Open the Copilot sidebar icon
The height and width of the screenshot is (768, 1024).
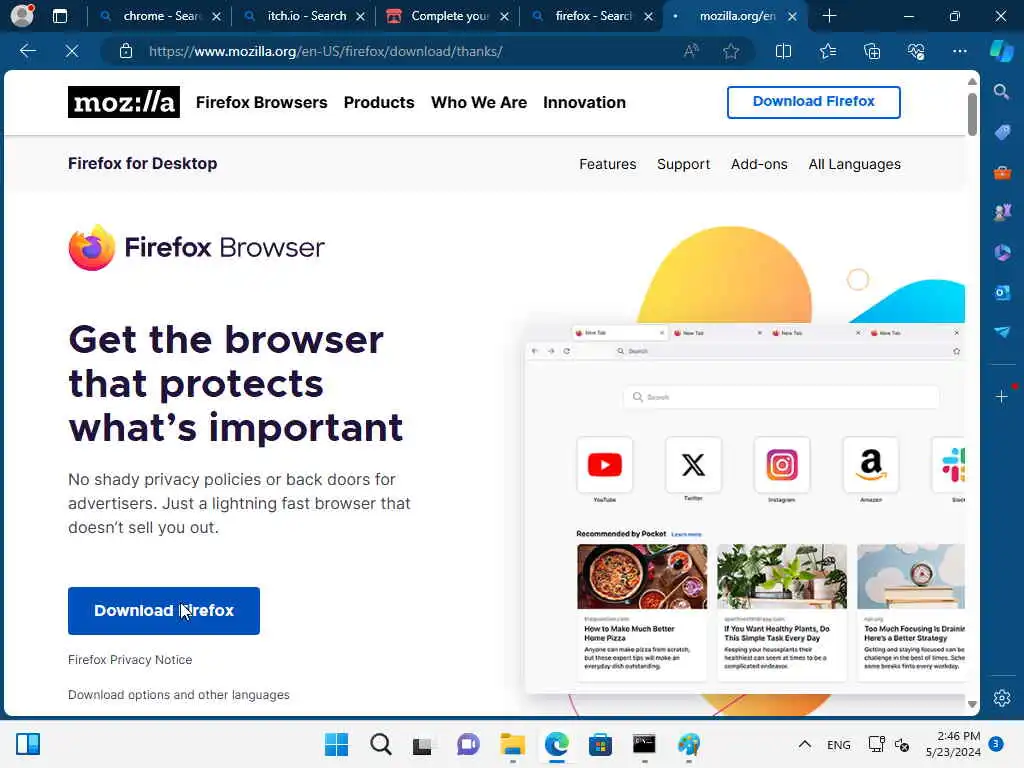click(x=1002, y=51)
